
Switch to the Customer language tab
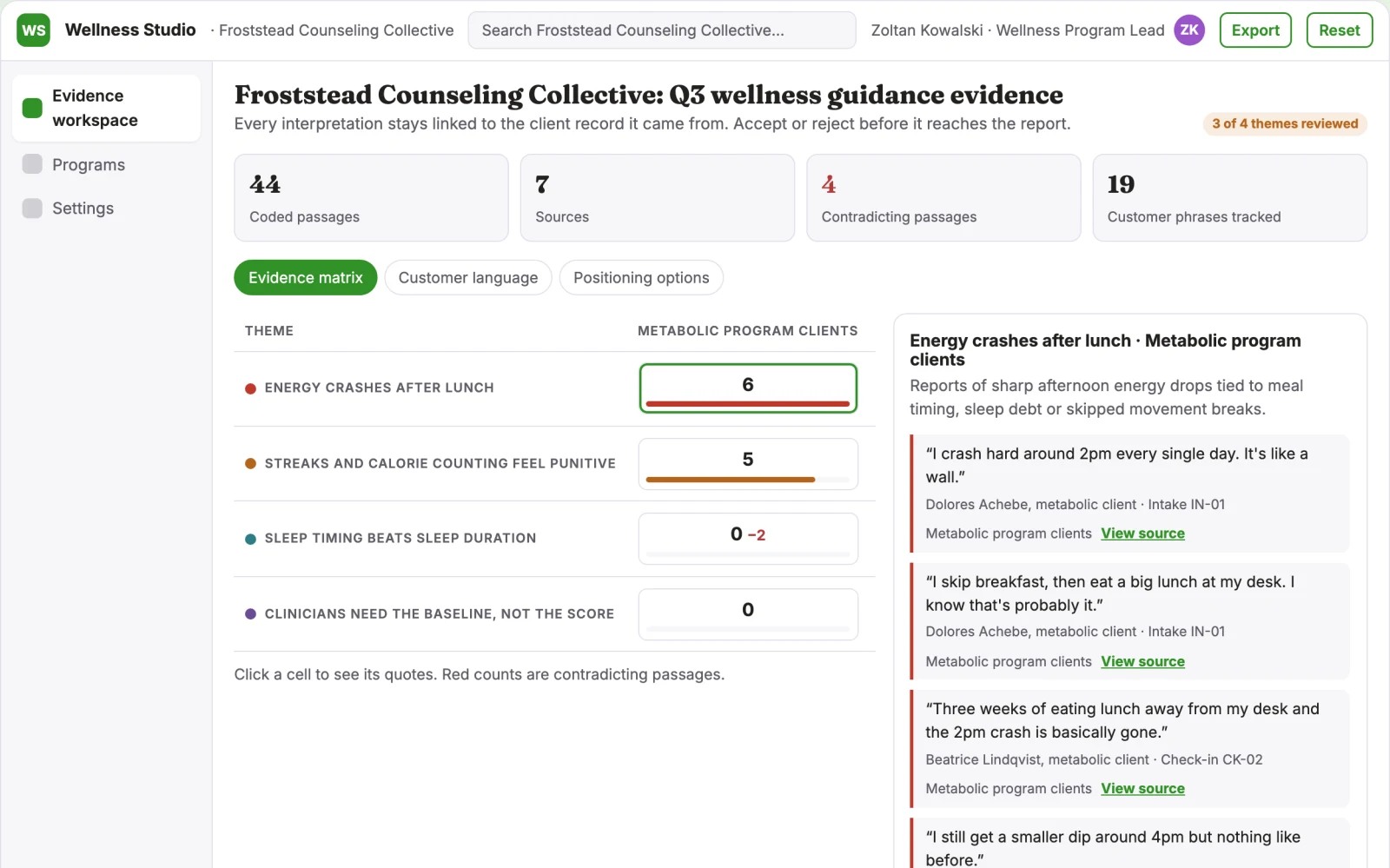pyautogui.click(x=467, y=278)
